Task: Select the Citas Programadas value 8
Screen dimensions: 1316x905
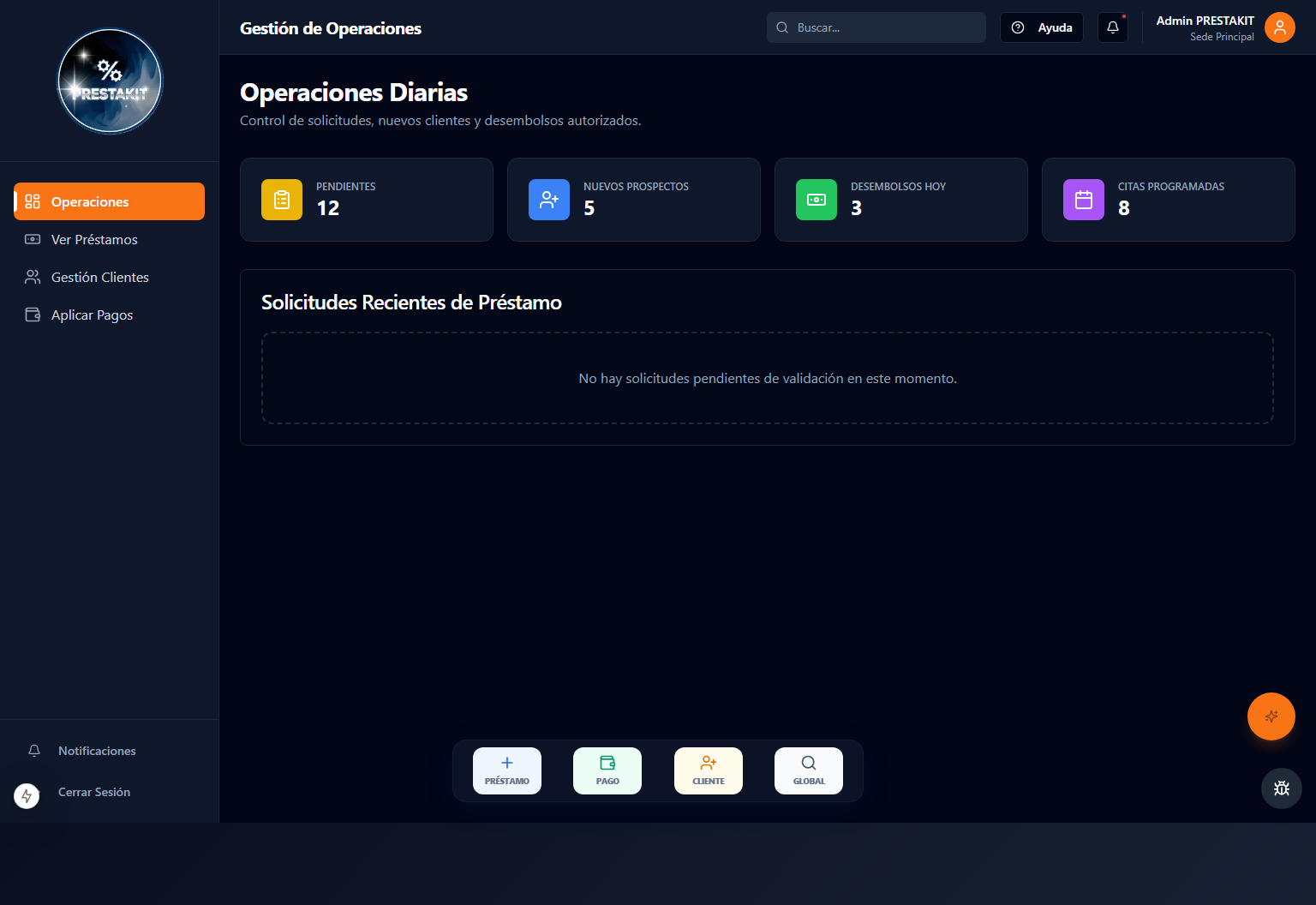Action: pyautogui.click(x=1124, y=208)
